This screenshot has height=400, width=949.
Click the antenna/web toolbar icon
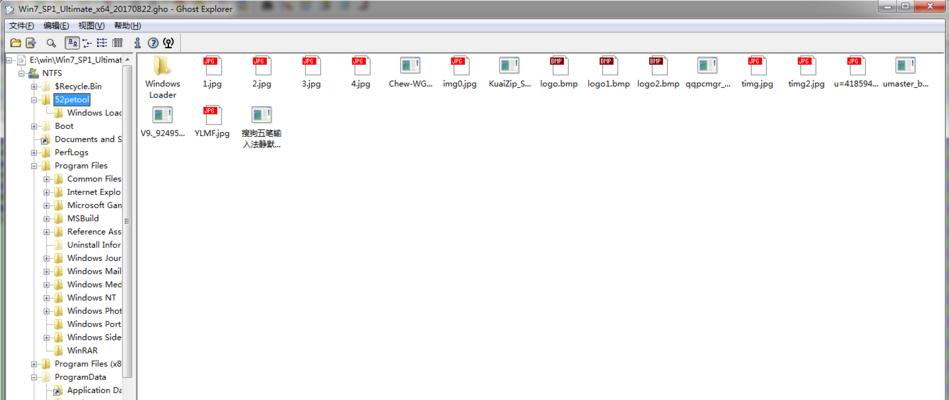pos(169,43)
